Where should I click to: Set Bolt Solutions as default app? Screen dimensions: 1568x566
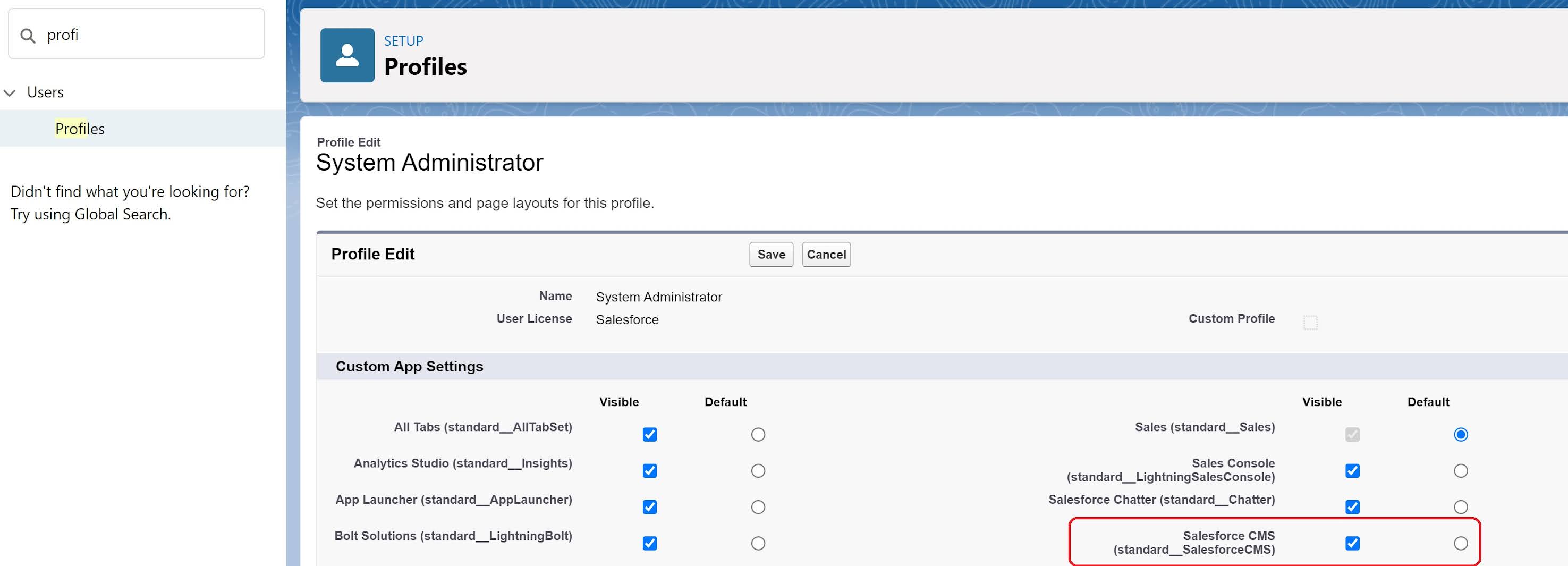[x=758, y=543]
